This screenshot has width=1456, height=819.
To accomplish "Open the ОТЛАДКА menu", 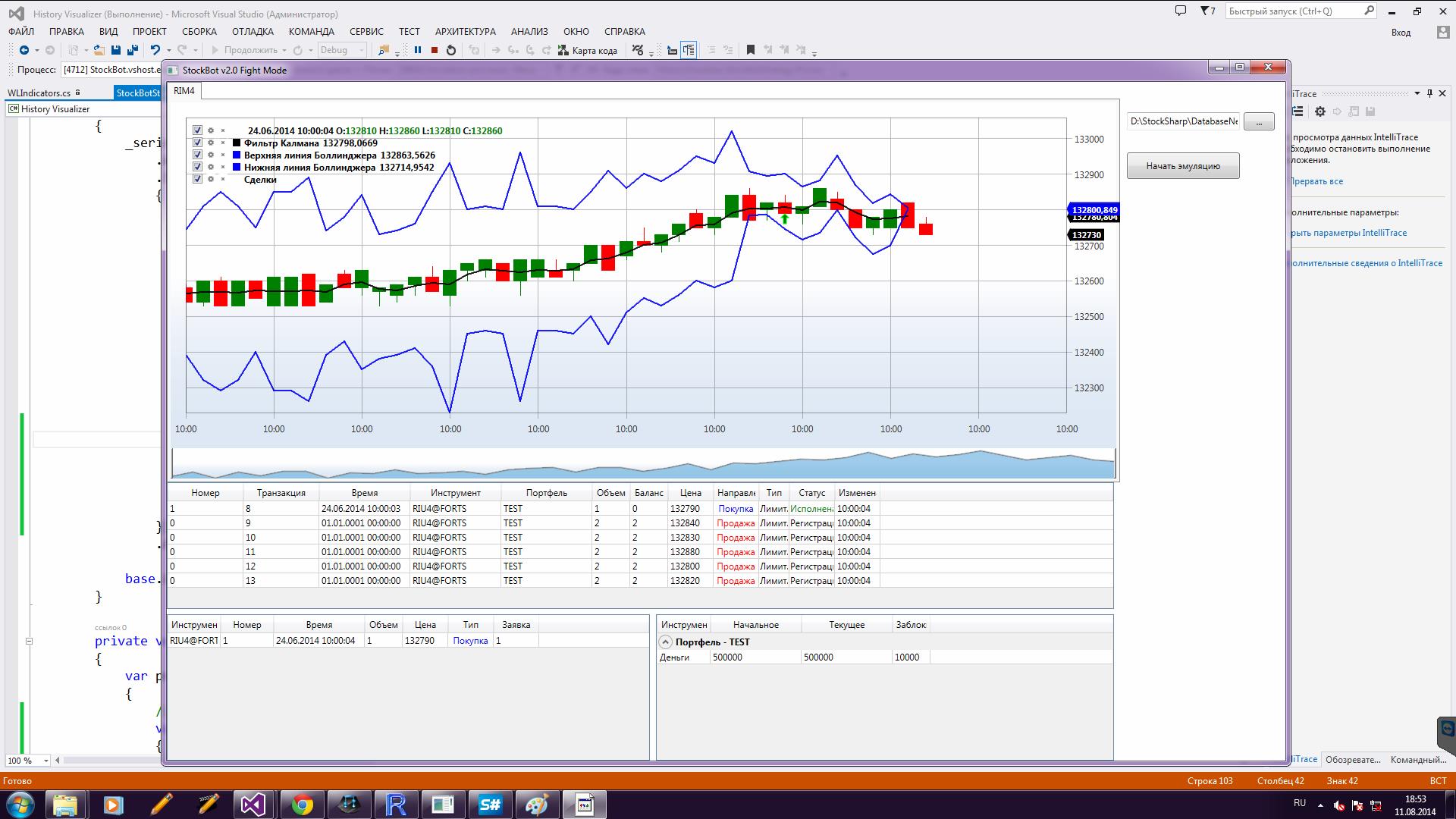I will [253, 31].
